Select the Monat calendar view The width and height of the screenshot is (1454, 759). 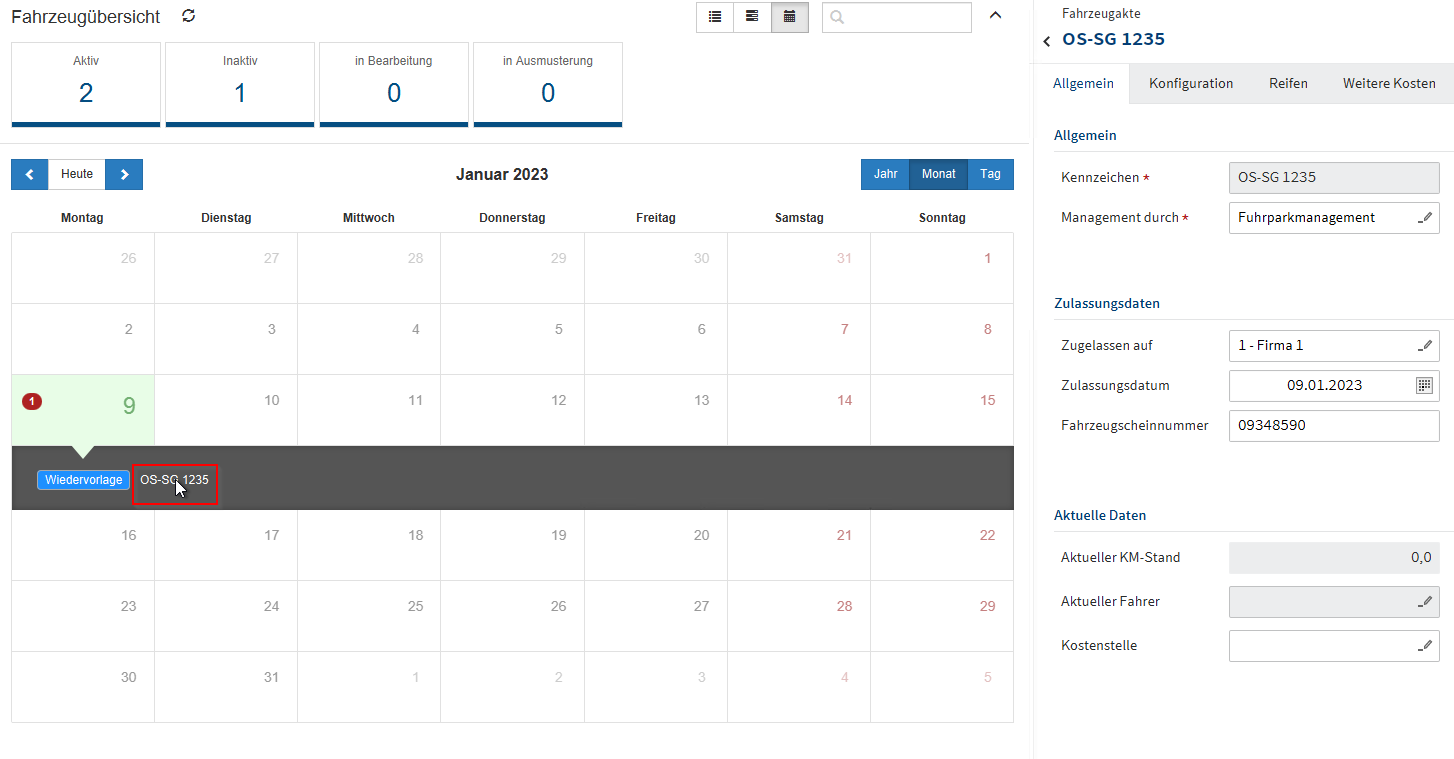[x=938, y=174]
